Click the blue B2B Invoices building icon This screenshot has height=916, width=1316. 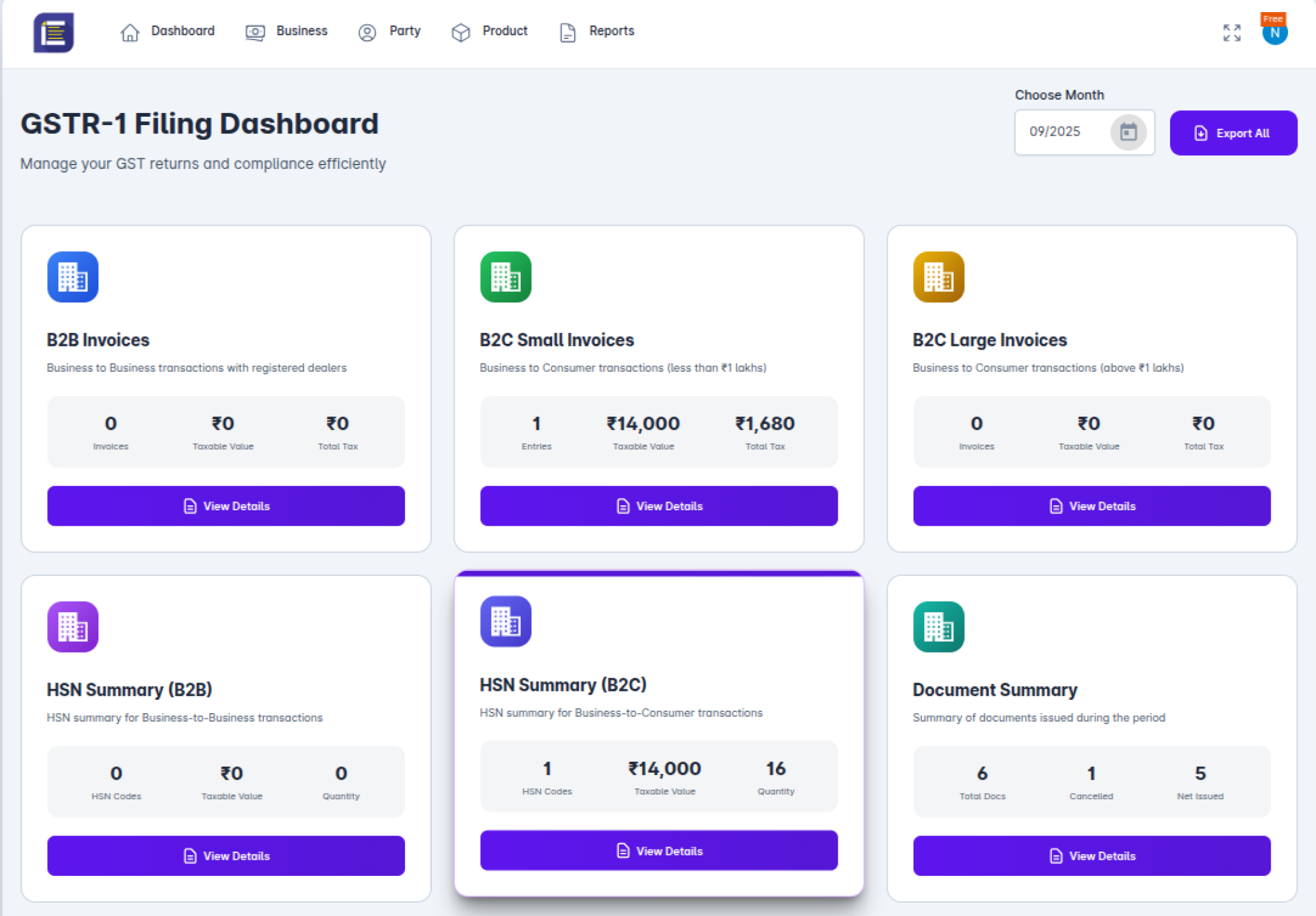73,277
